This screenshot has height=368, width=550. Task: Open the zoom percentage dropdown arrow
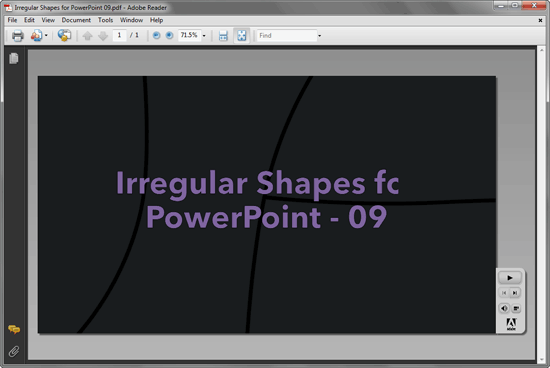(x=204, y=36)
